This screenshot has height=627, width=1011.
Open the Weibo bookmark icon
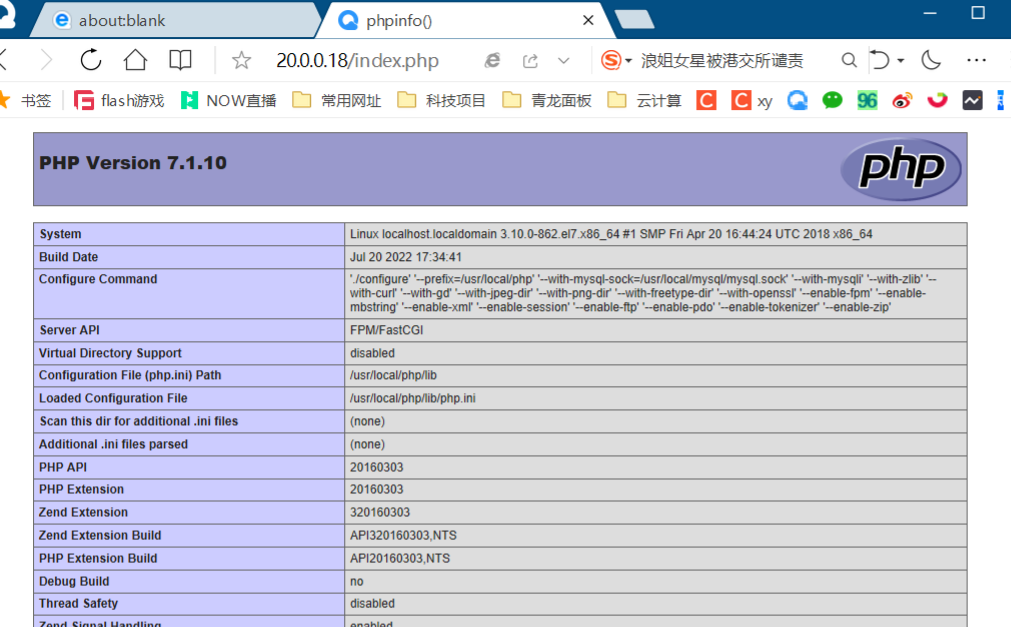click(902, 100)
